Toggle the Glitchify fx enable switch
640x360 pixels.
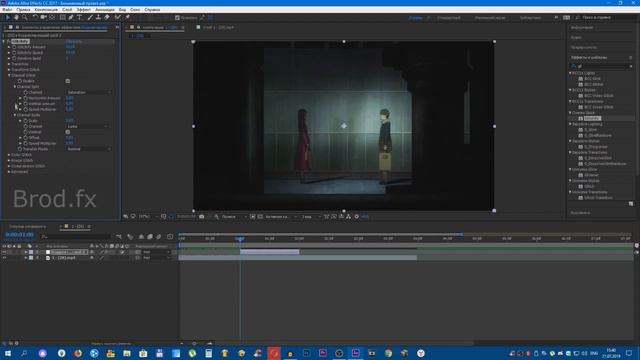click(9, 41)
